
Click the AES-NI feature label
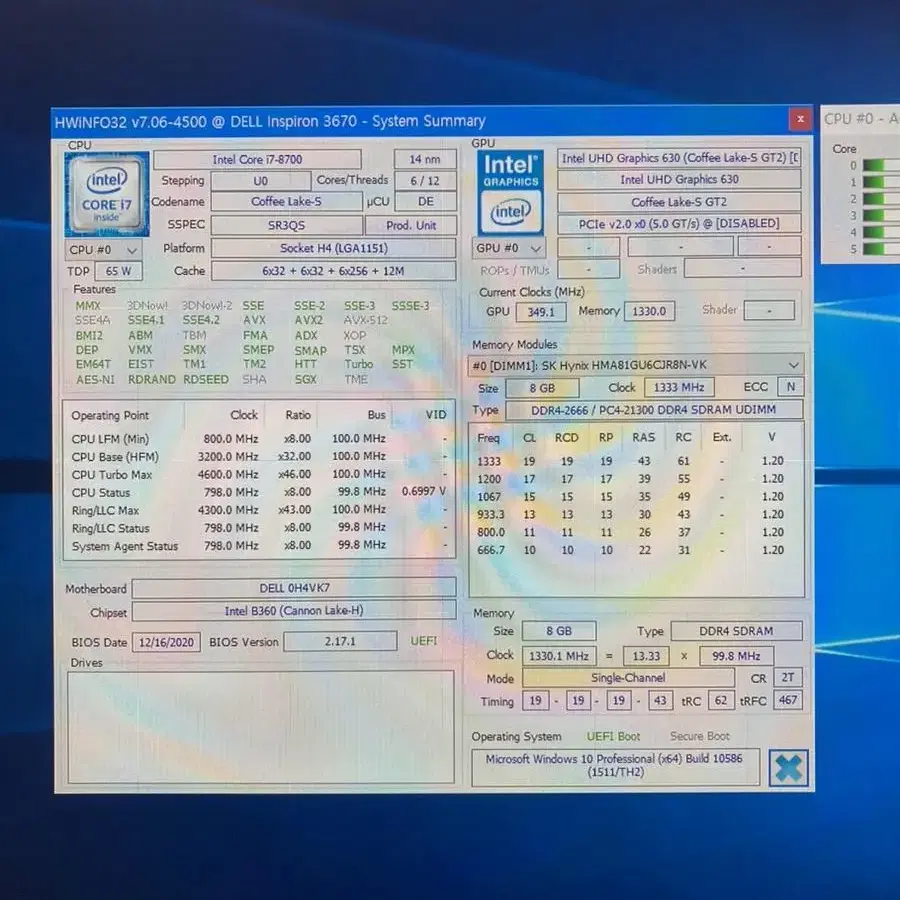[x=95, y=379]
